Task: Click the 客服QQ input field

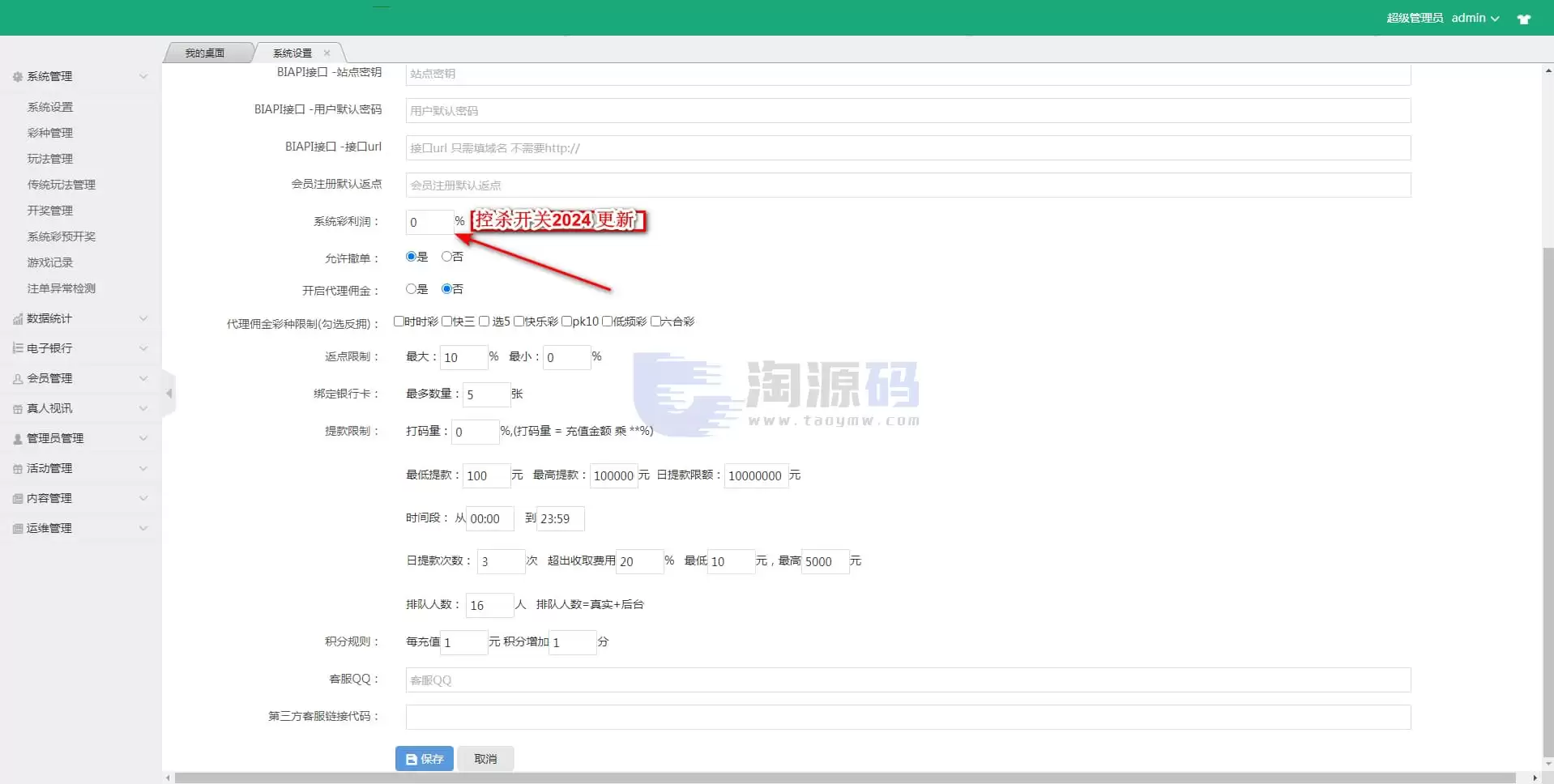Action: coord(908,680)
